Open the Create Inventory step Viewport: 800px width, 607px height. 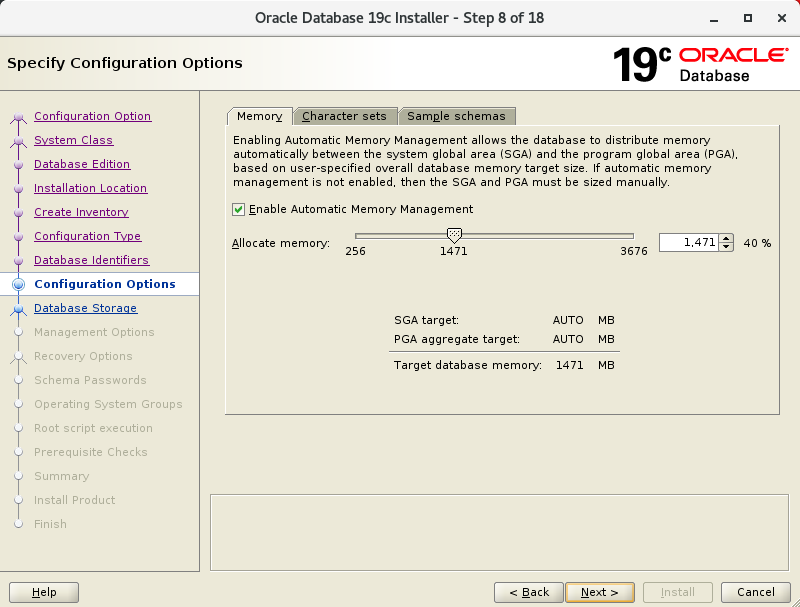[x=81, y=212]
